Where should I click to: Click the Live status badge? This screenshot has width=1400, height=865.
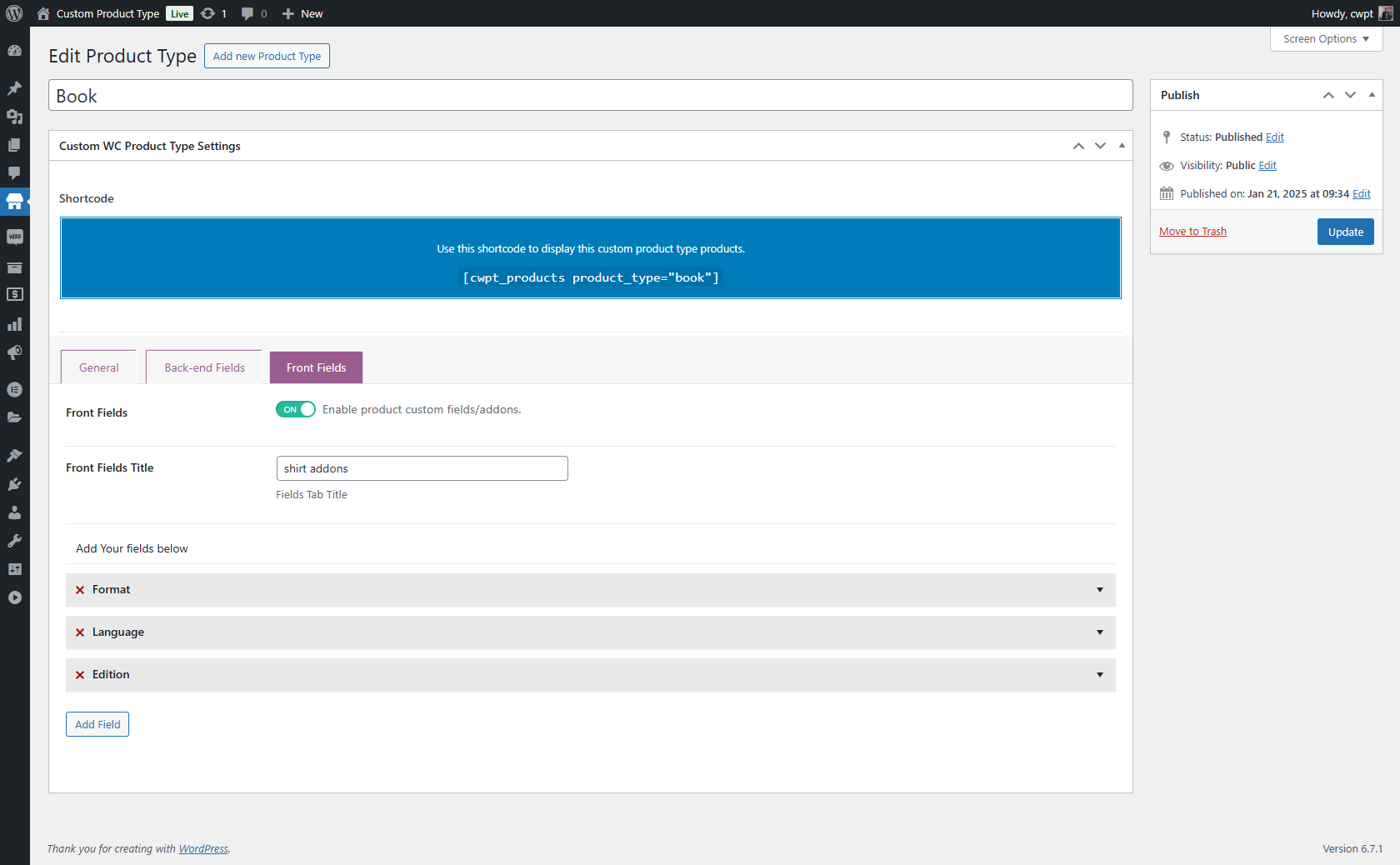tap(179, 13)
